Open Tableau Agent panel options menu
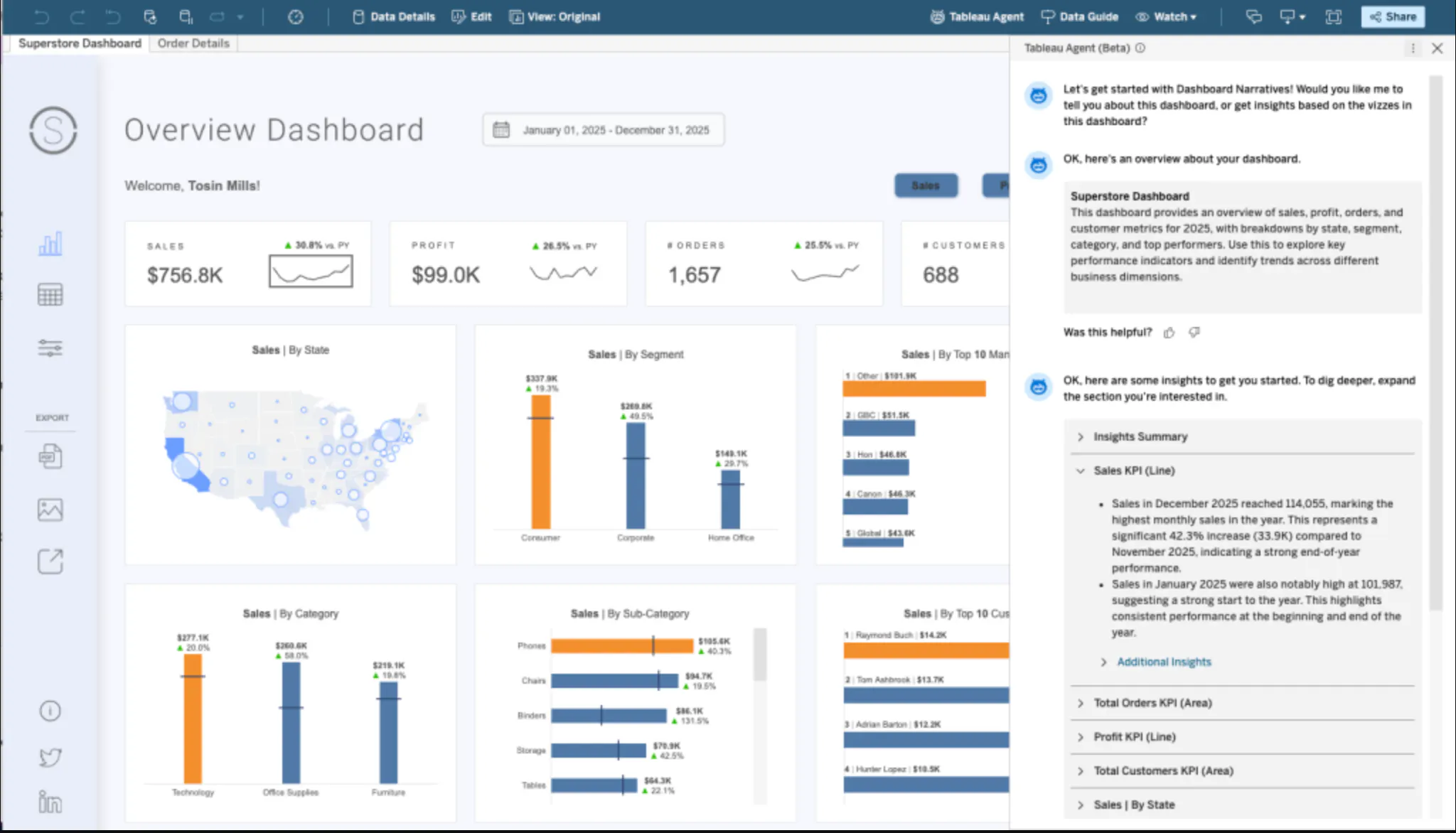This screenshot has width=1456, height=833. click(1413, 48)
